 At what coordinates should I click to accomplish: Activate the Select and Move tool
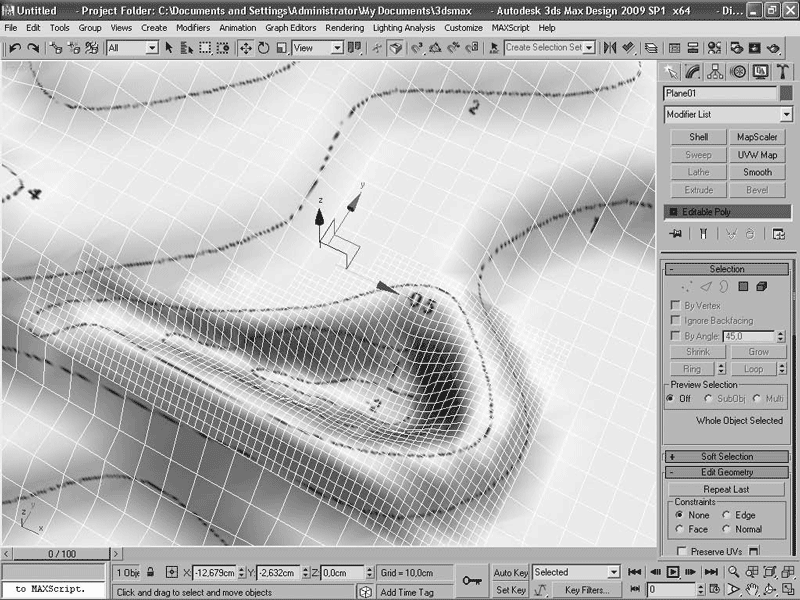(245, 48)
